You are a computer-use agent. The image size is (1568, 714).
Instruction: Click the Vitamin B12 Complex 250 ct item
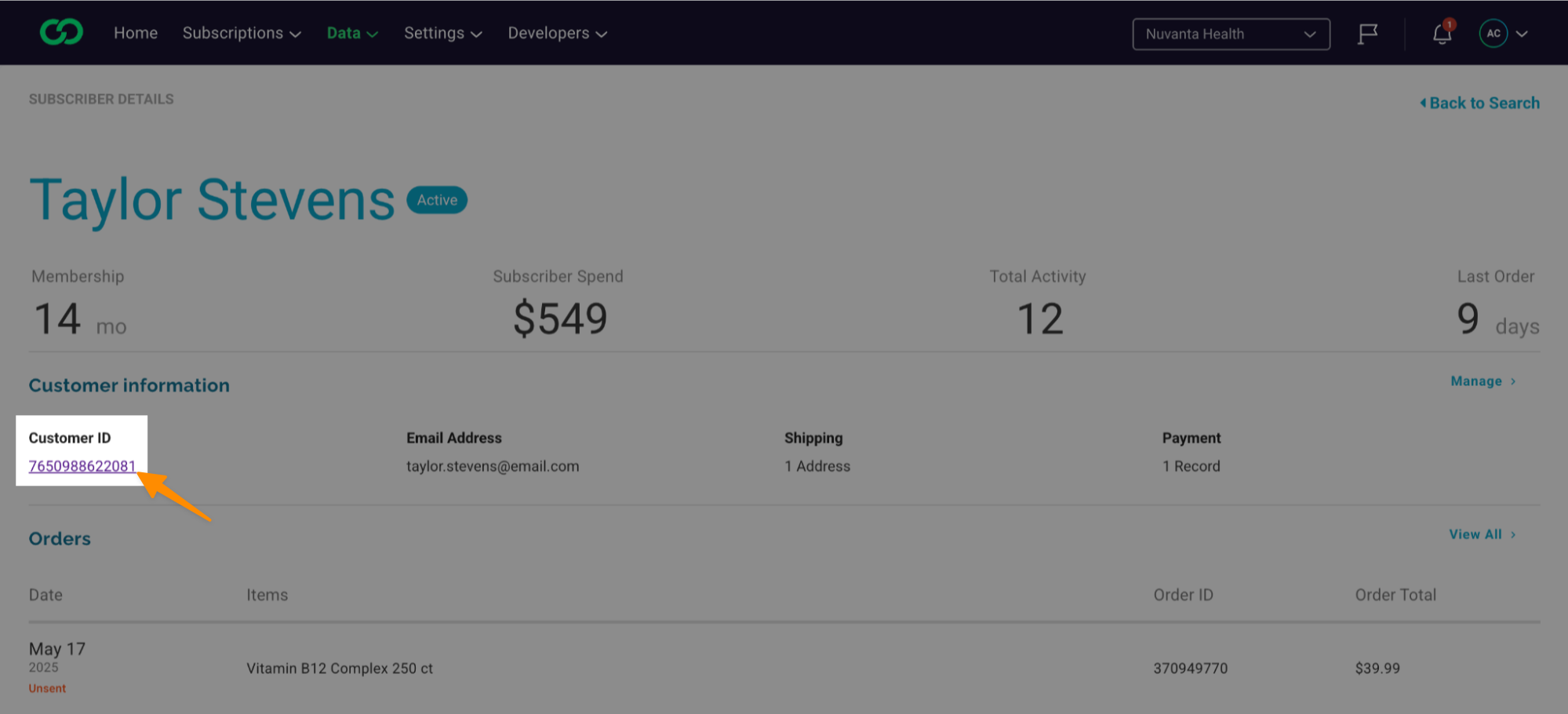[340, 668]
